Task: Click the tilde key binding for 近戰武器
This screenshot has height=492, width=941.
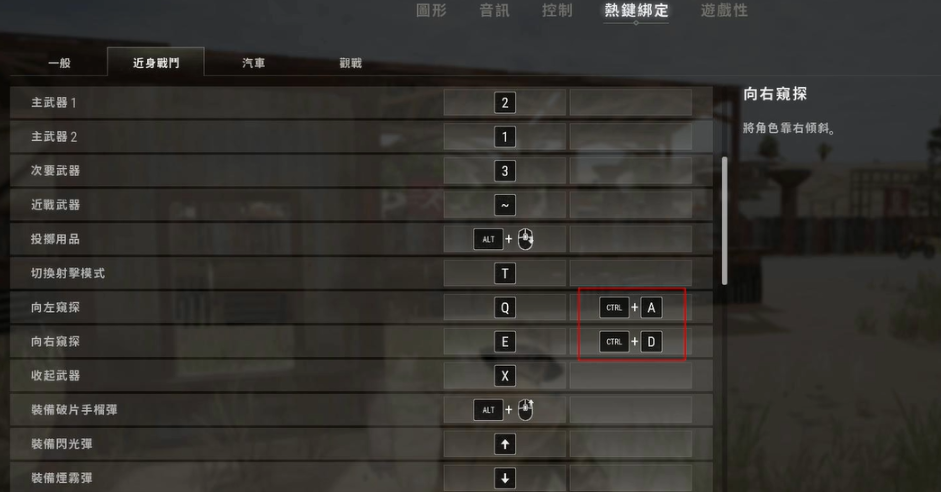Action: click(x=505, y=205)
